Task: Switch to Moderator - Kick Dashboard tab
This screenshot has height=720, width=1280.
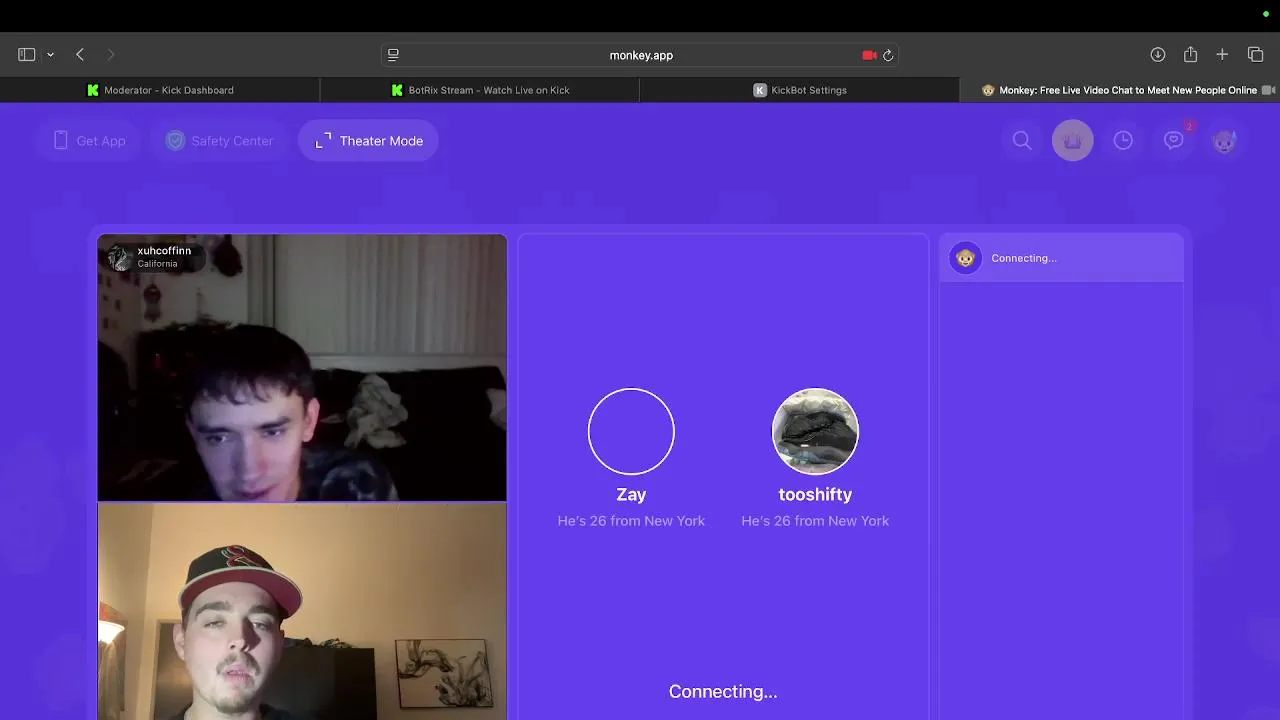Action: click(160, 90)
